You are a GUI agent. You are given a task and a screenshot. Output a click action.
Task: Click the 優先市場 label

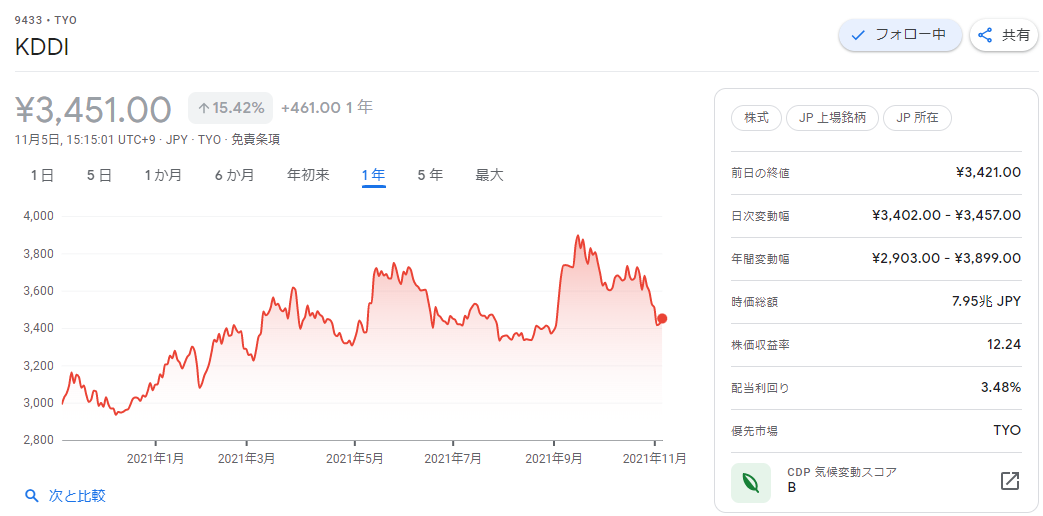[754, 431]
